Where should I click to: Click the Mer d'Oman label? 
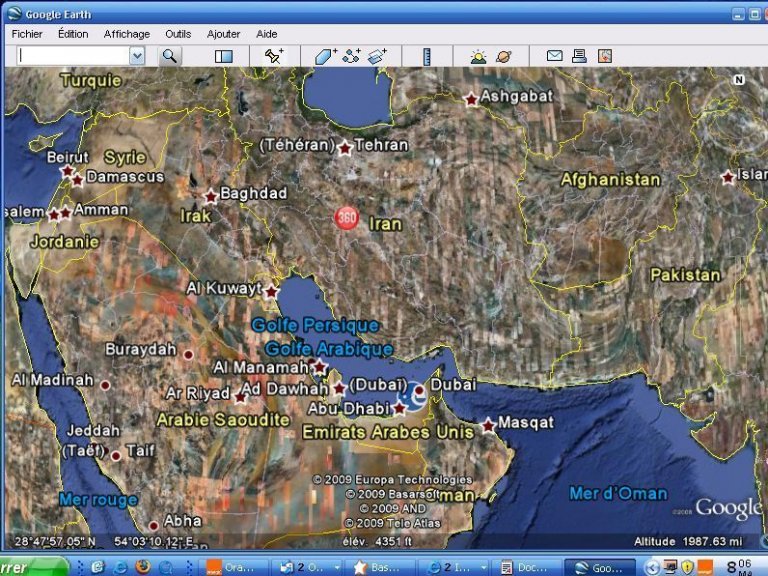coord(618,493)
